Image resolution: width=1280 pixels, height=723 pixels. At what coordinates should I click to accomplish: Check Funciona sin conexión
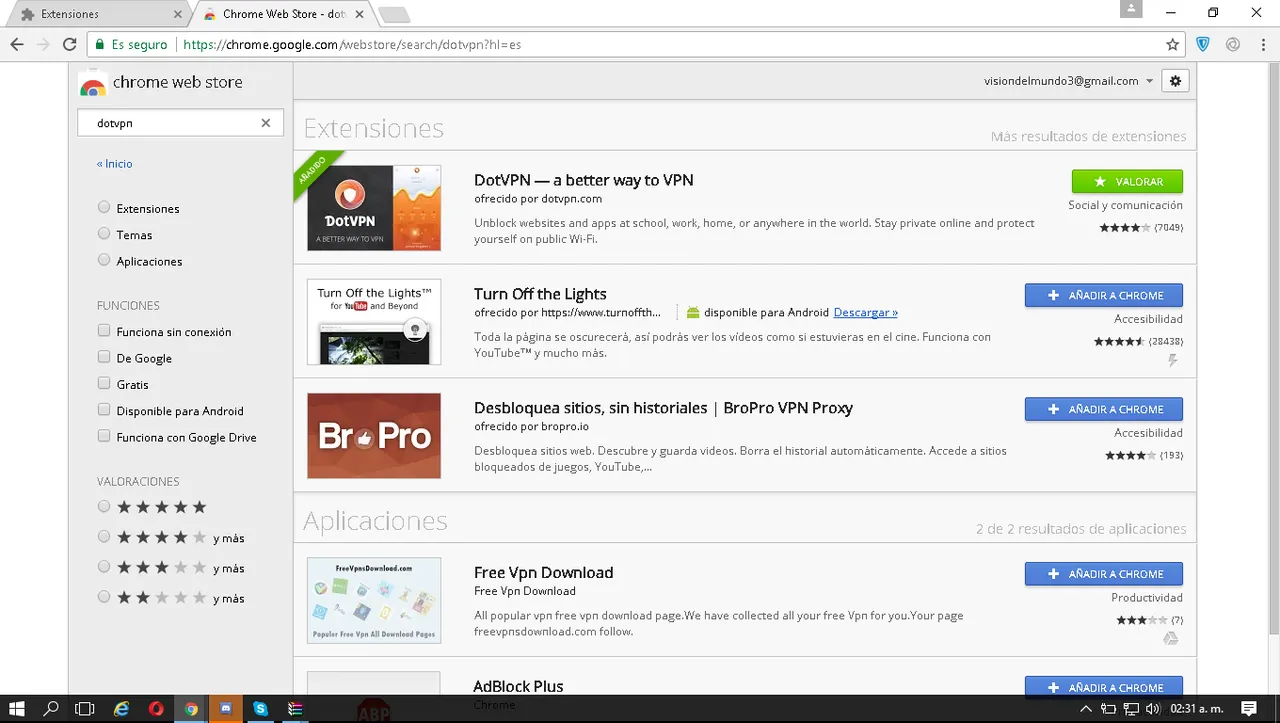pyautogui.click(x=104, y=331)
